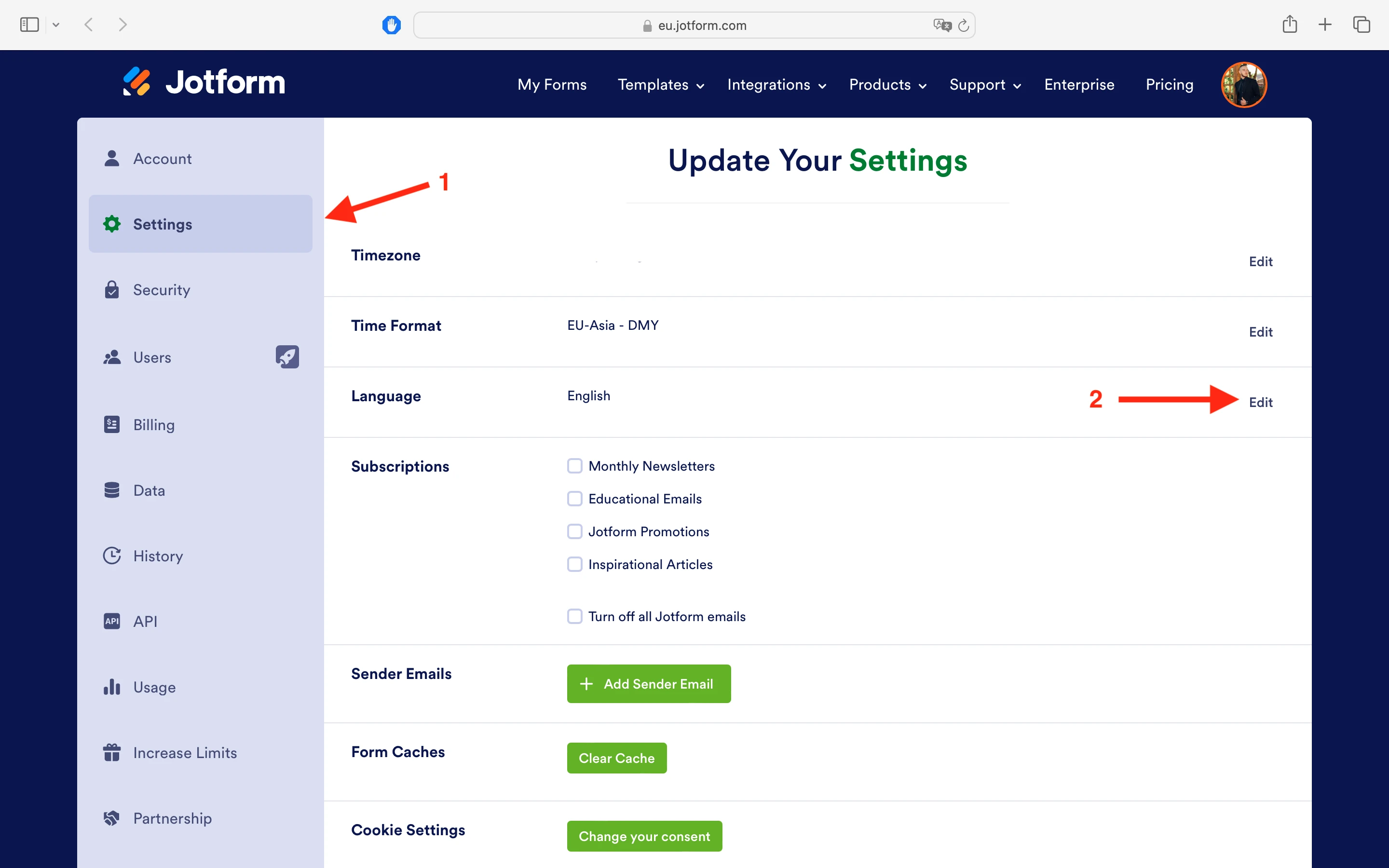This screenshot has width=1389, height=868.
Task: Open the Pricing page
Action: pyautogui.click(x=1169, y=84)
